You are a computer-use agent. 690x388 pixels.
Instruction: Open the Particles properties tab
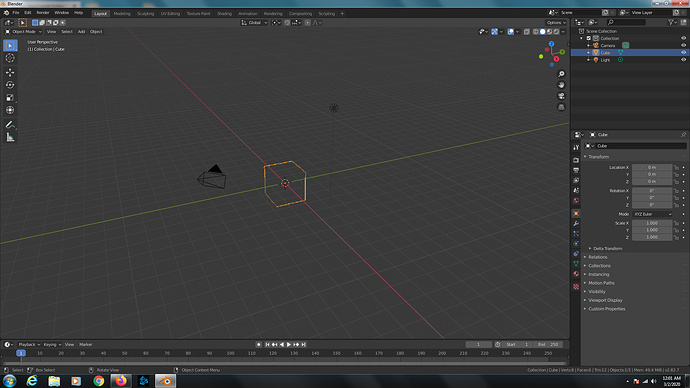pyautogui.click(x=576, y=234)
